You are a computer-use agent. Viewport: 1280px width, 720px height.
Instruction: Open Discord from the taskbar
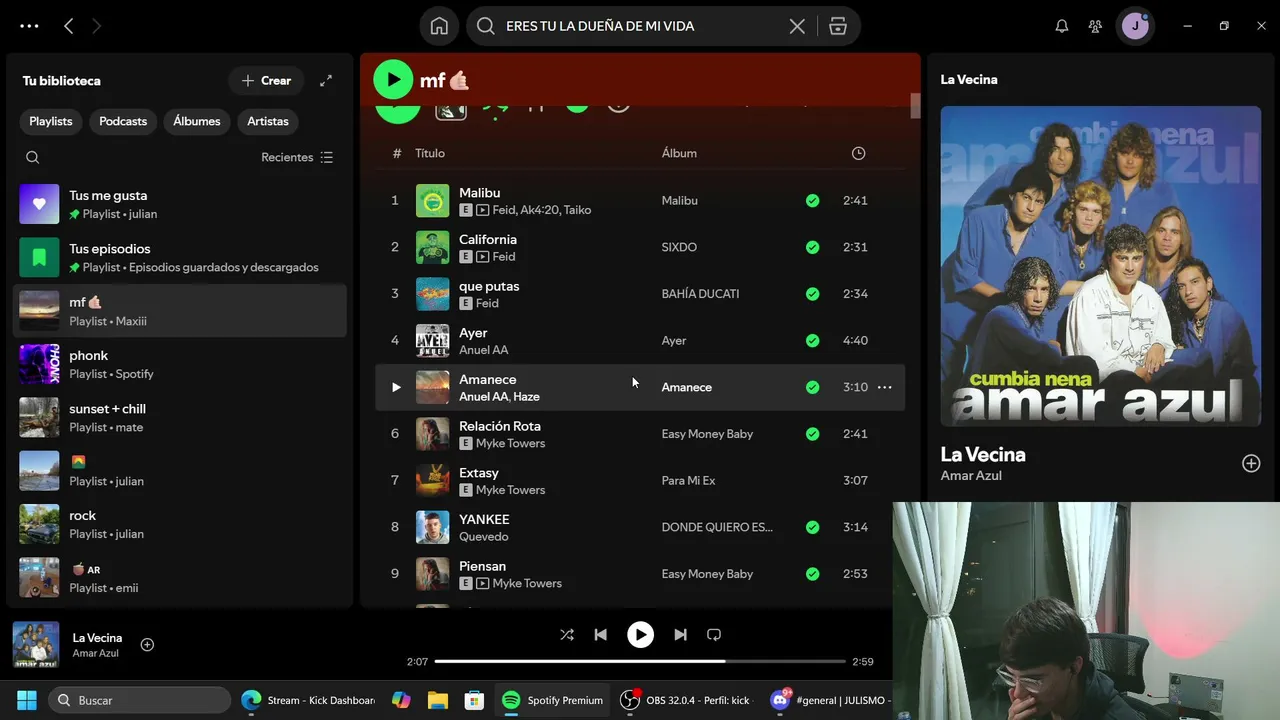coord(828,700)
